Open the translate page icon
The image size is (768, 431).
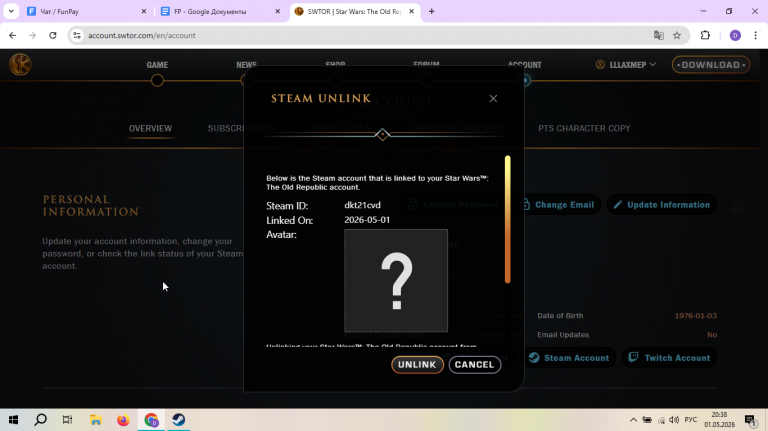658,35
